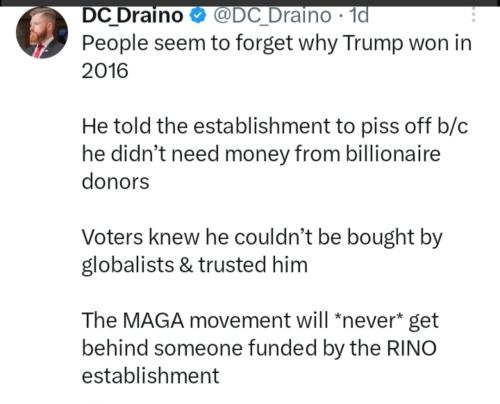
Task: Click the 'behind someone funded by the' text
Action: click(231, 349)
